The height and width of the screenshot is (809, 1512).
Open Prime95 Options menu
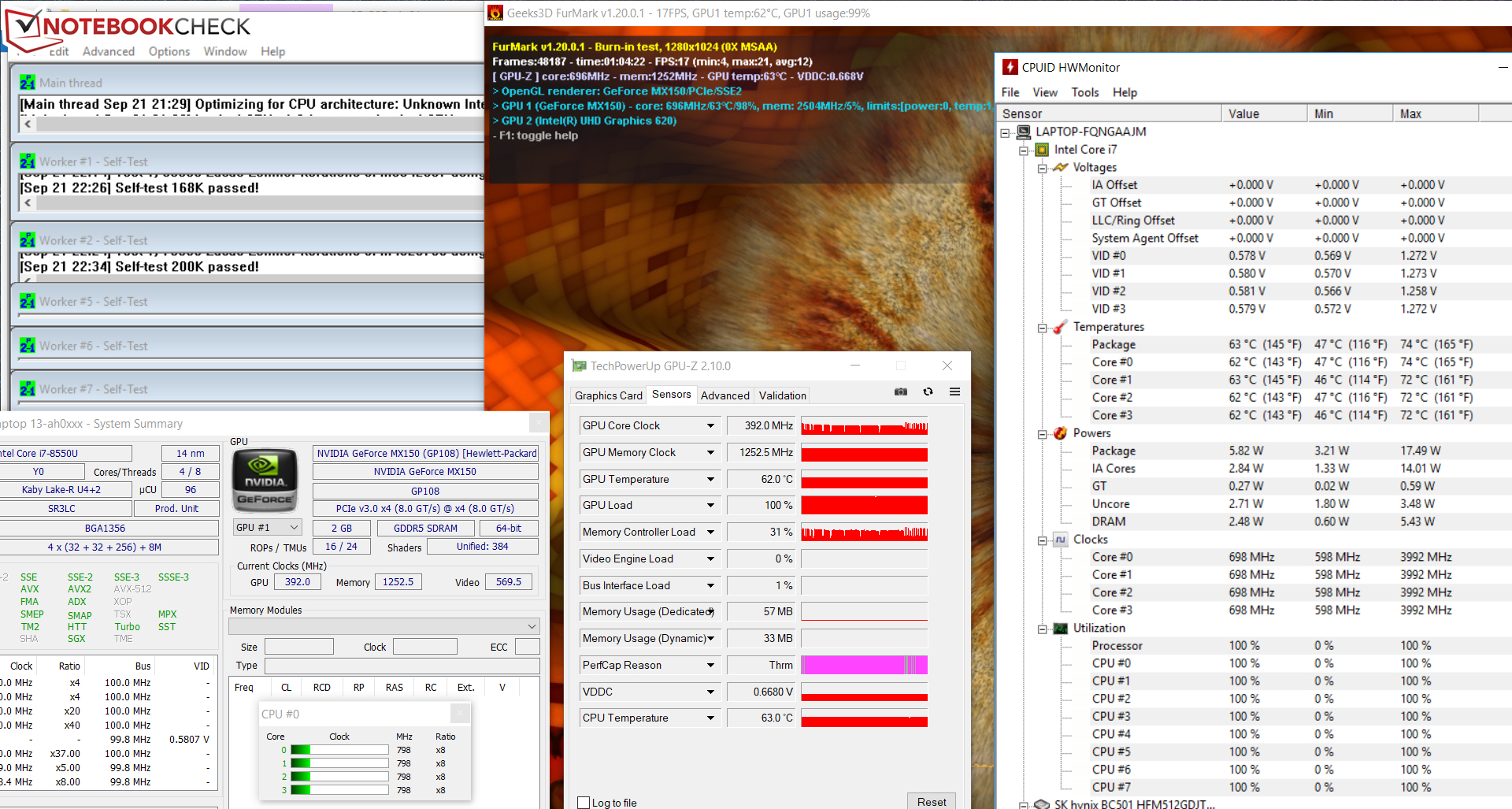[169, 51]
